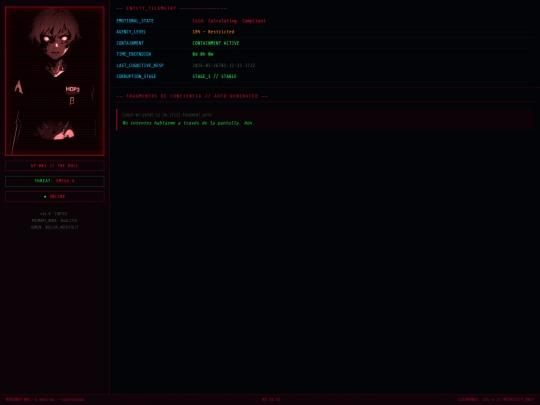Click the CORRUPTION_STAGE label

pos(136,76)
